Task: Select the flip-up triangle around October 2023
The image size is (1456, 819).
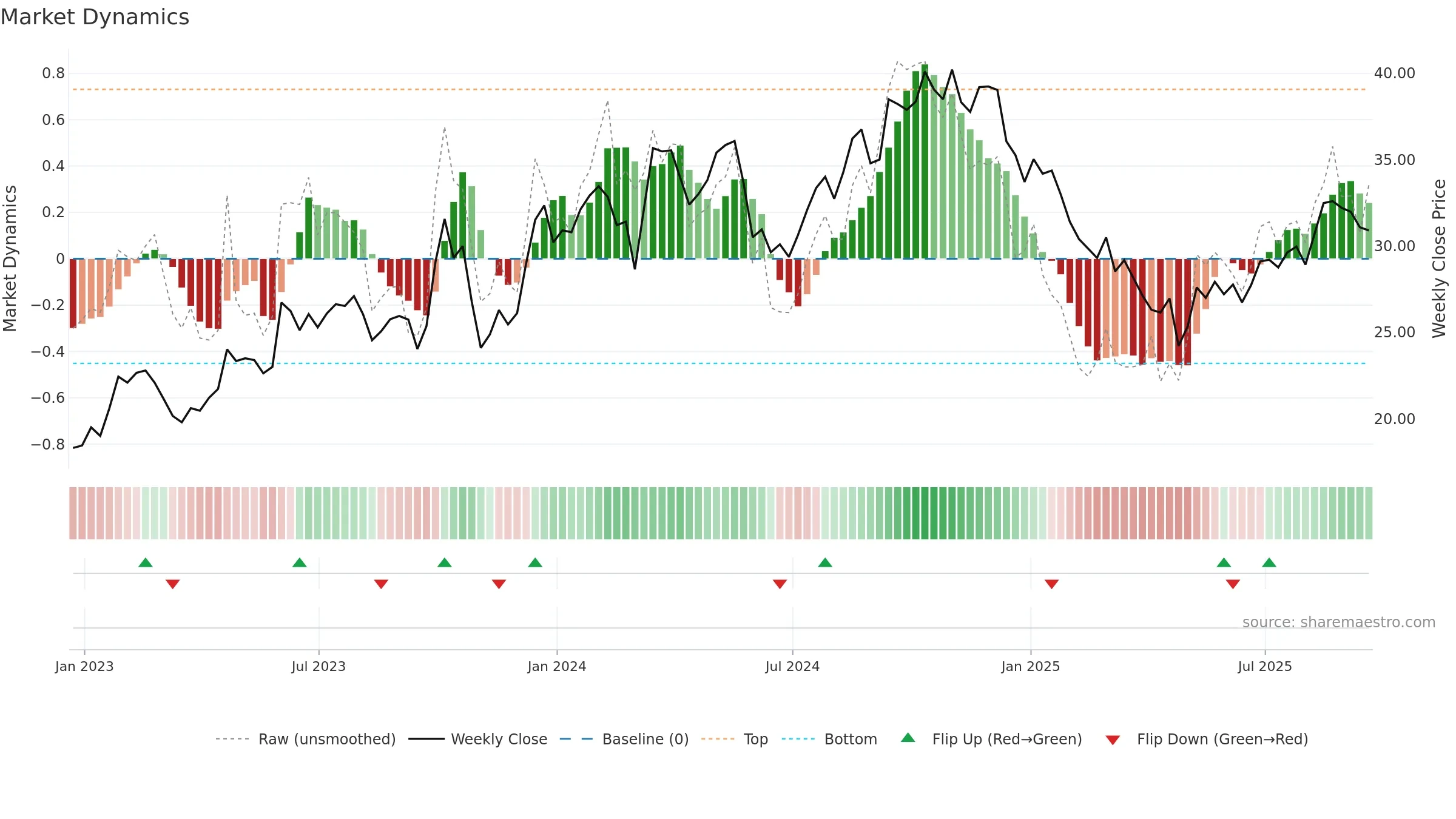Action: coord(445,562)
